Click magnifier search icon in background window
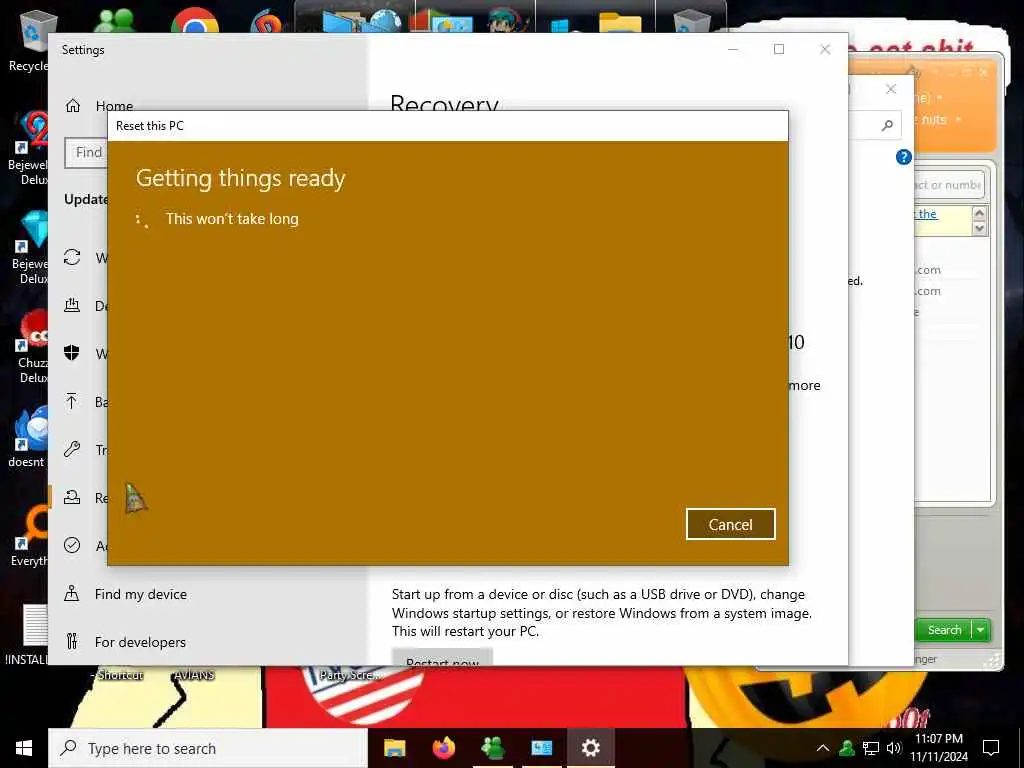This screenshot has height=768, width=1024. (x=887, y=125)
